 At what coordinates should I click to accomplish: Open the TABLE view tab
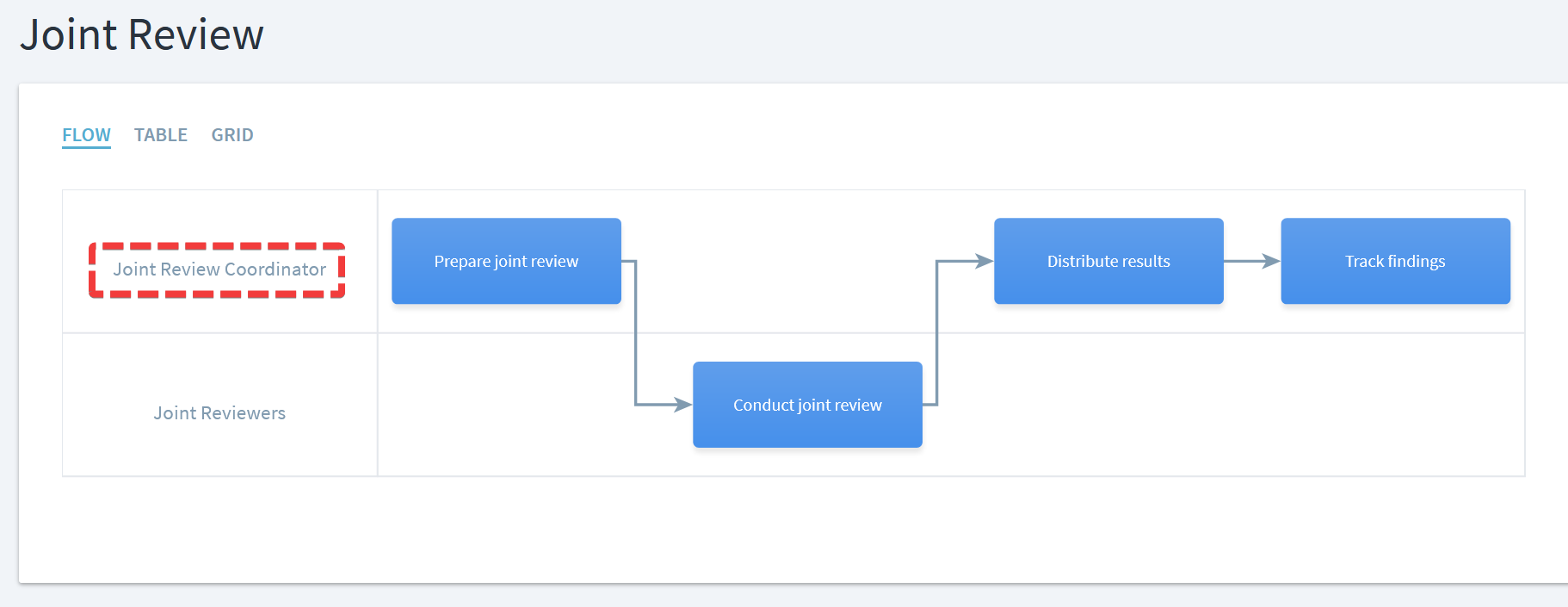161,135
